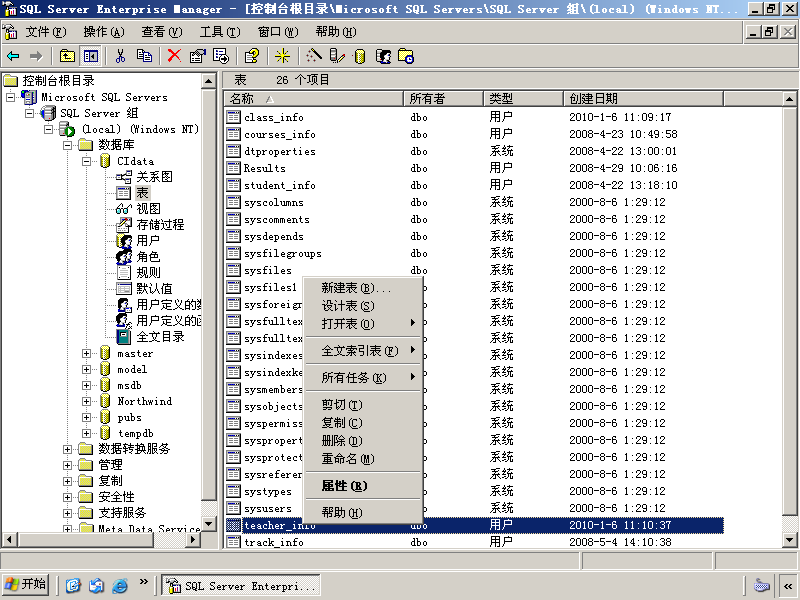The image size is (800, 600).
Task: Sort by the 创建日期 column header
Action: 643,98
